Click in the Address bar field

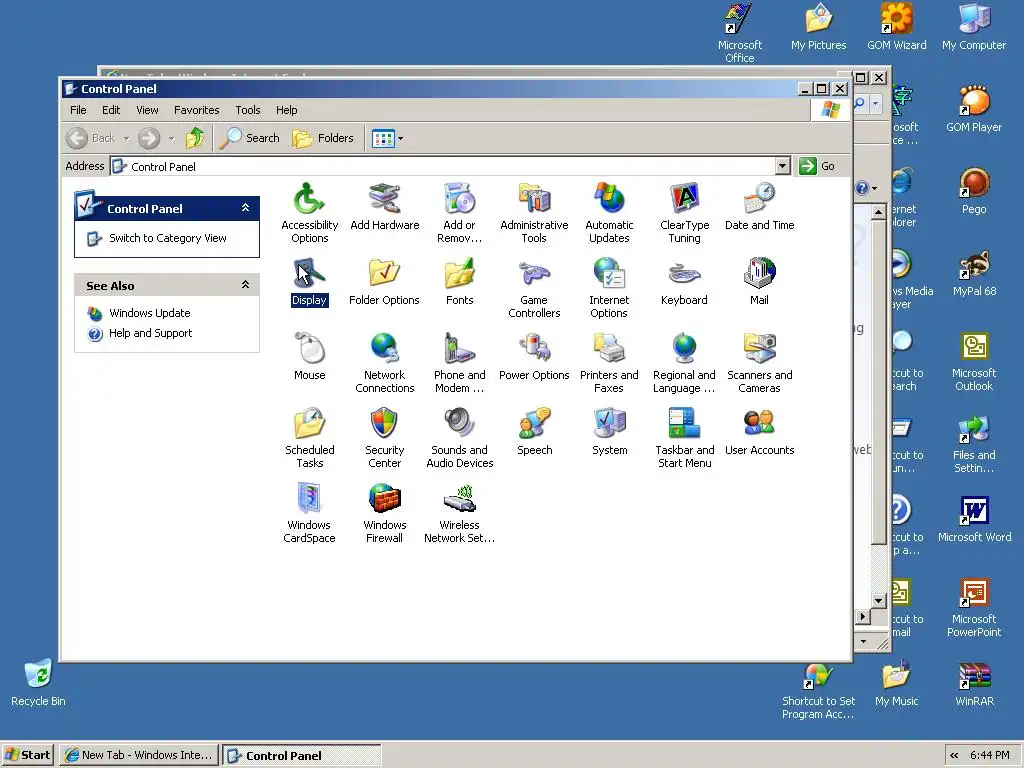pyautogui.click(x=451, y=166)
